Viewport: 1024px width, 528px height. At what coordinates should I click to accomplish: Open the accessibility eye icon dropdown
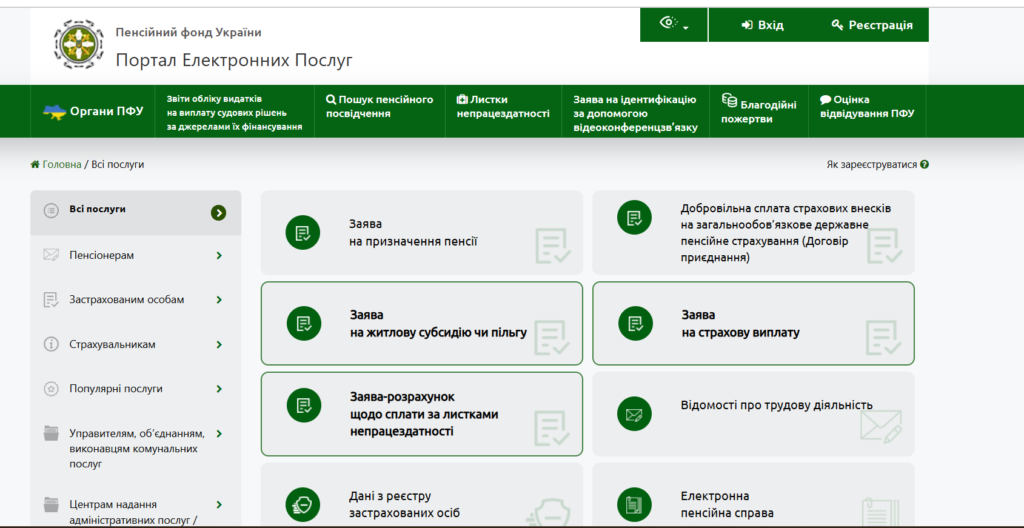674,25
